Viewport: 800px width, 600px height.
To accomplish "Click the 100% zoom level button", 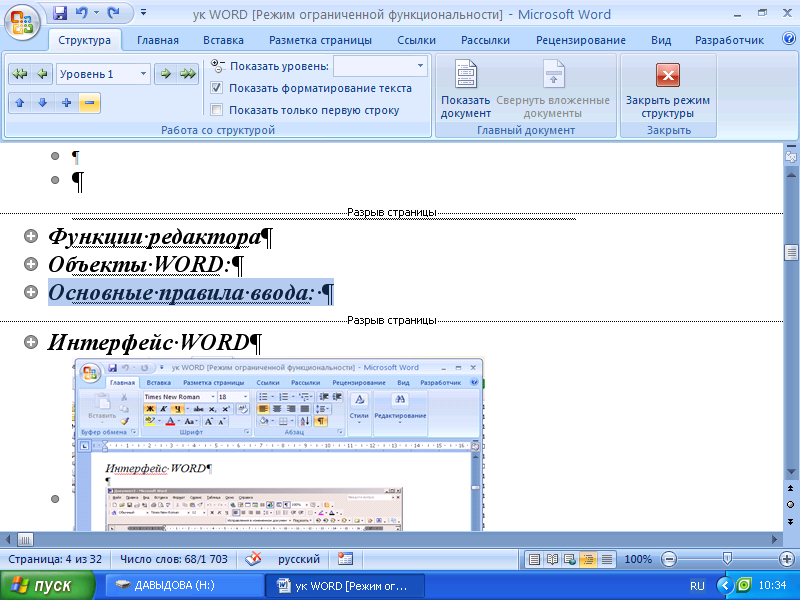I will click(x=638, y=559).
